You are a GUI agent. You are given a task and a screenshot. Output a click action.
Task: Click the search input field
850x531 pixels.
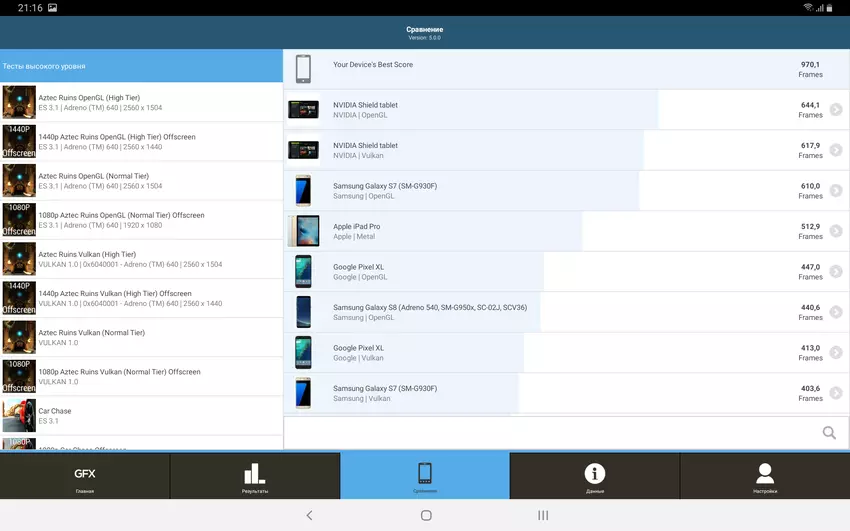coord(550,433)
